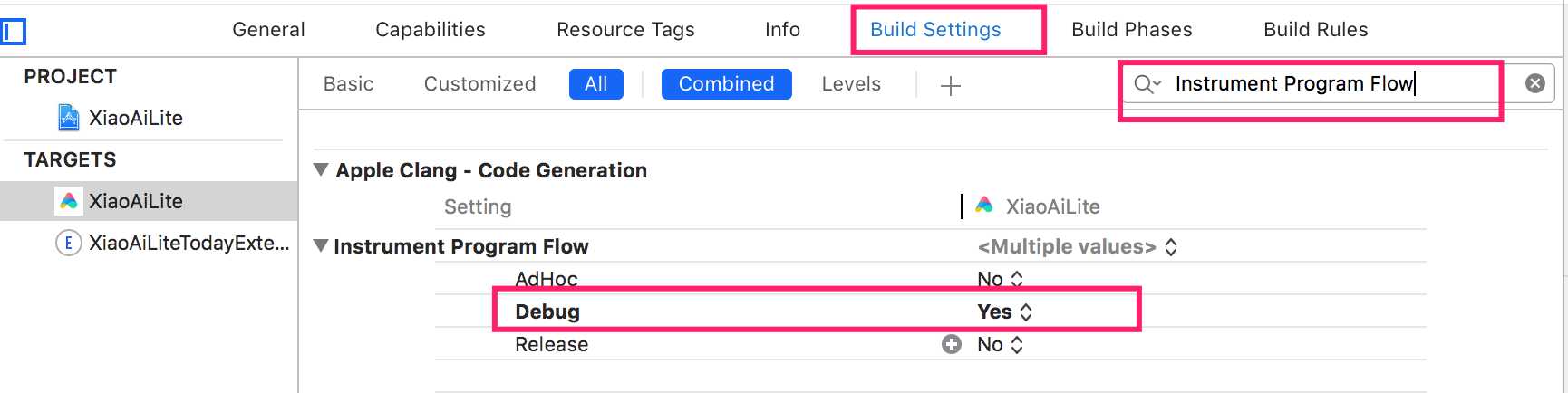Open the Build Phases tab
The height and width of the screenshot is (393, 1568).
[1131, 30]
